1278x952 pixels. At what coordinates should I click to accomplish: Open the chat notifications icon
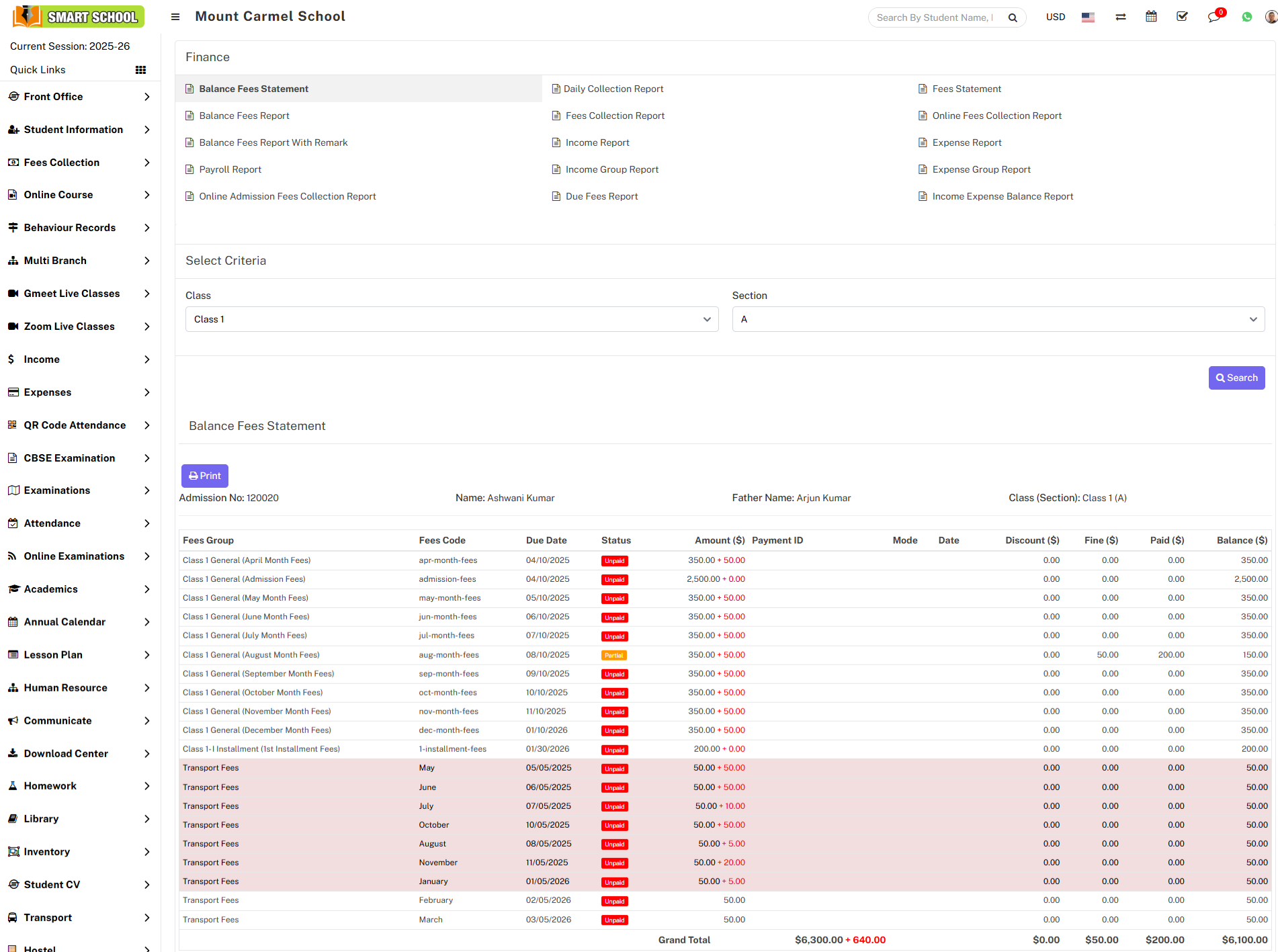pos(1214,17)
